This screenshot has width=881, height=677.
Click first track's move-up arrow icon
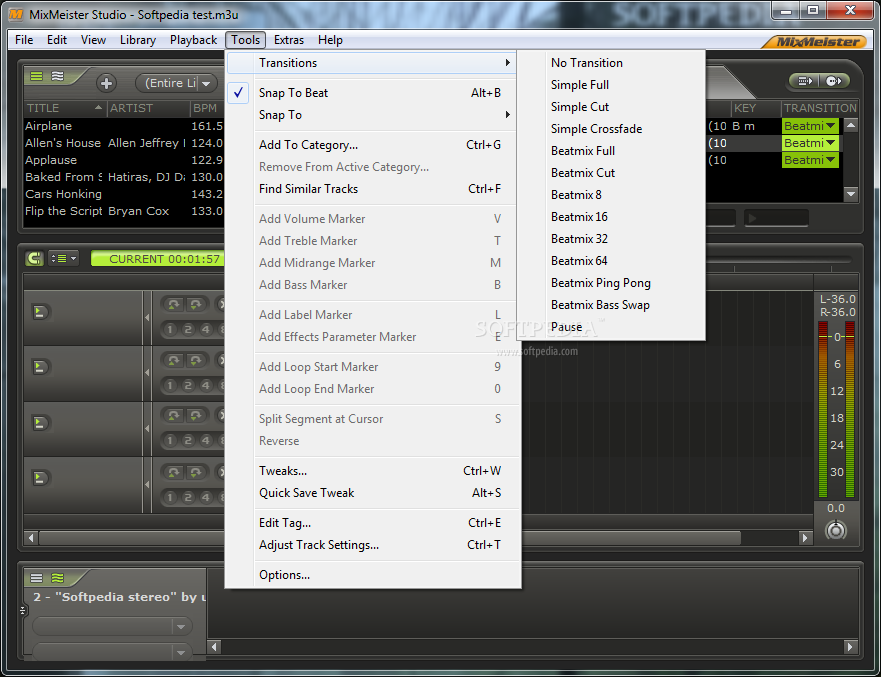(174, 304)
